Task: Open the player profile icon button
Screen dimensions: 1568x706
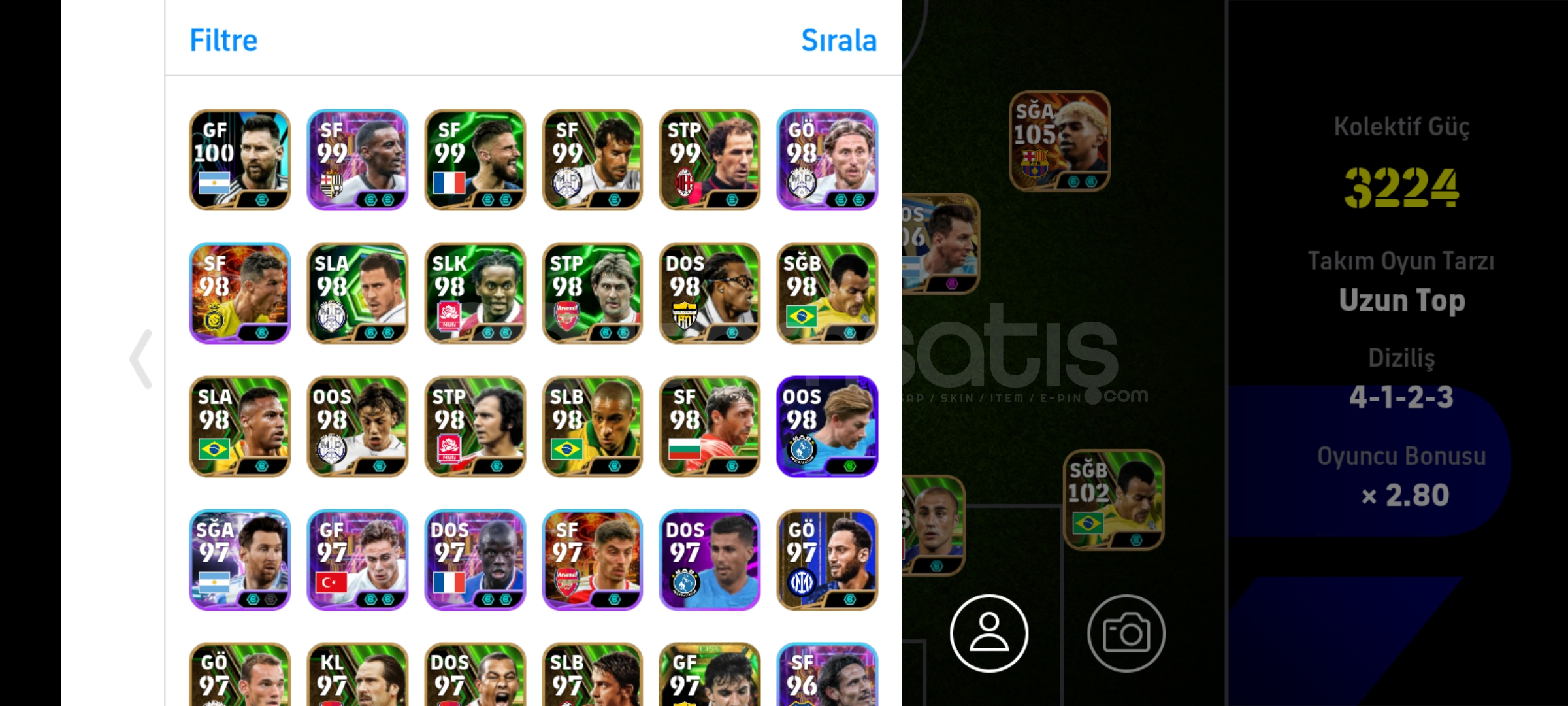Action: tap(988, 633)
